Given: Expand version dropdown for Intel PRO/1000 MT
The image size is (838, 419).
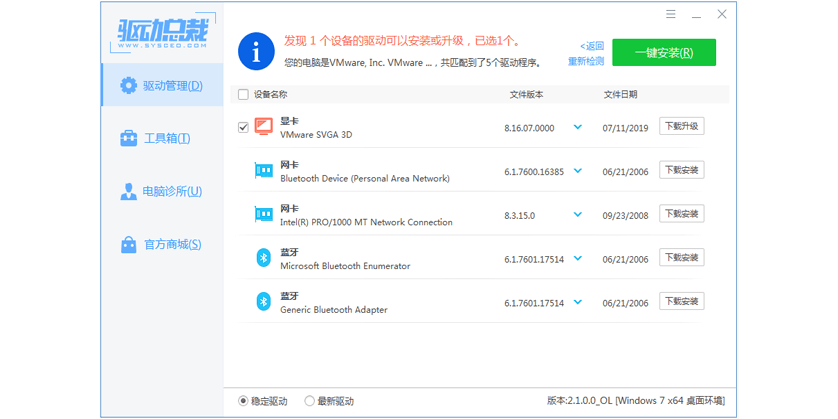Looking at the screenshot, I should point(578,215).
